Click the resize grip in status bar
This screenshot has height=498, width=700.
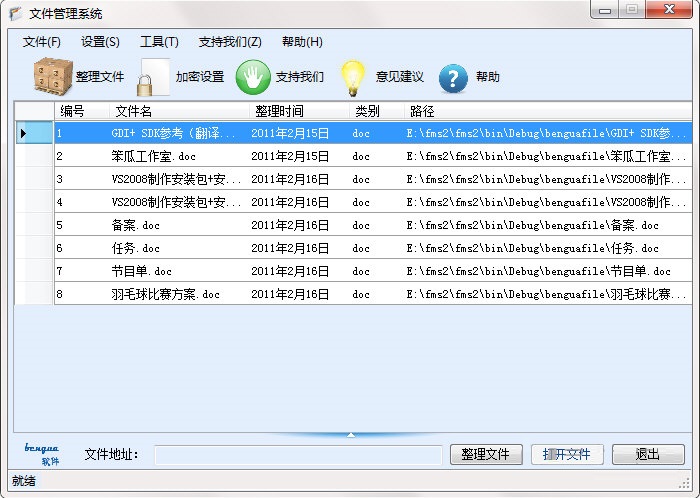pos(684,483)
